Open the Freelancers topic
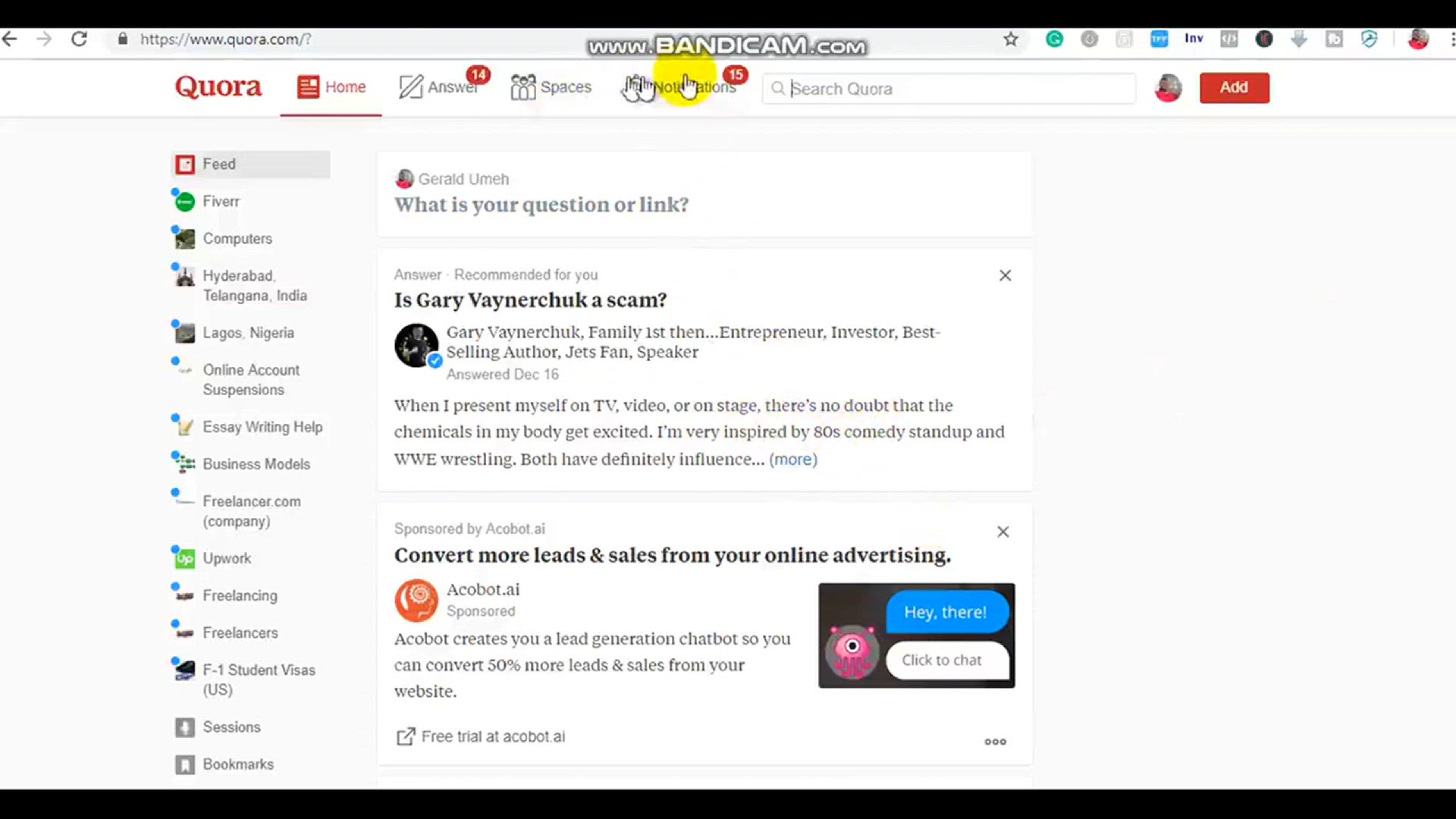This screenshot has height=819, width=1456. 240,633
